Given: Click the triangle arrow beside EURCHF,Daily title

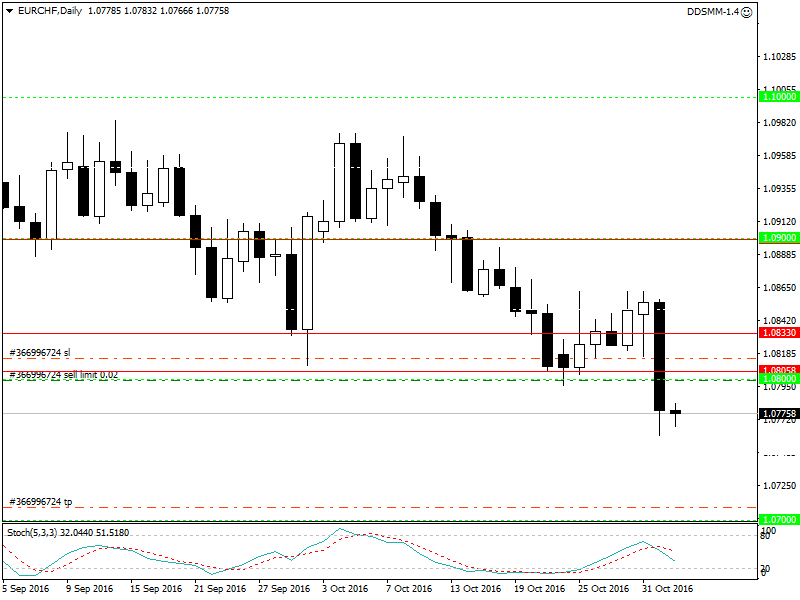Looking at the screenshot, I should tap(9, 11).
